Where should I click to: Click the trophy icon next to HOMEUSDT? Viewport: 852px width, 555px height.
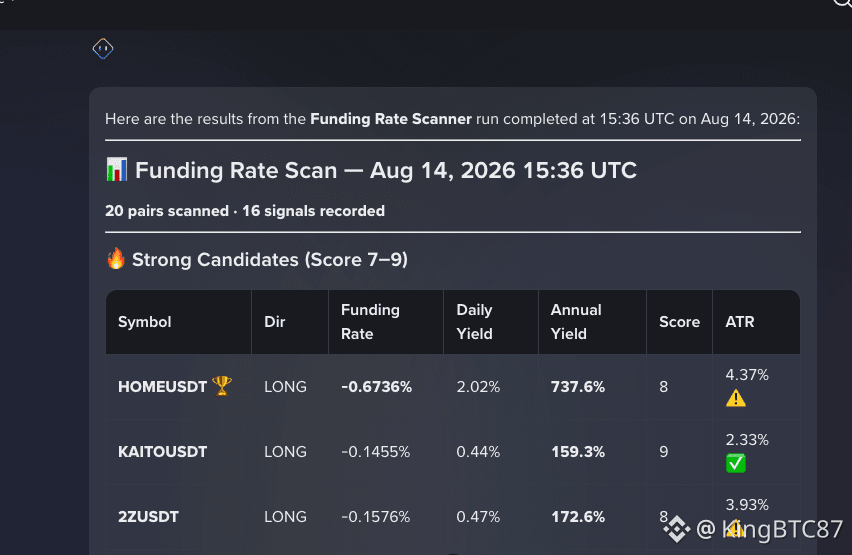pos(222,385)
